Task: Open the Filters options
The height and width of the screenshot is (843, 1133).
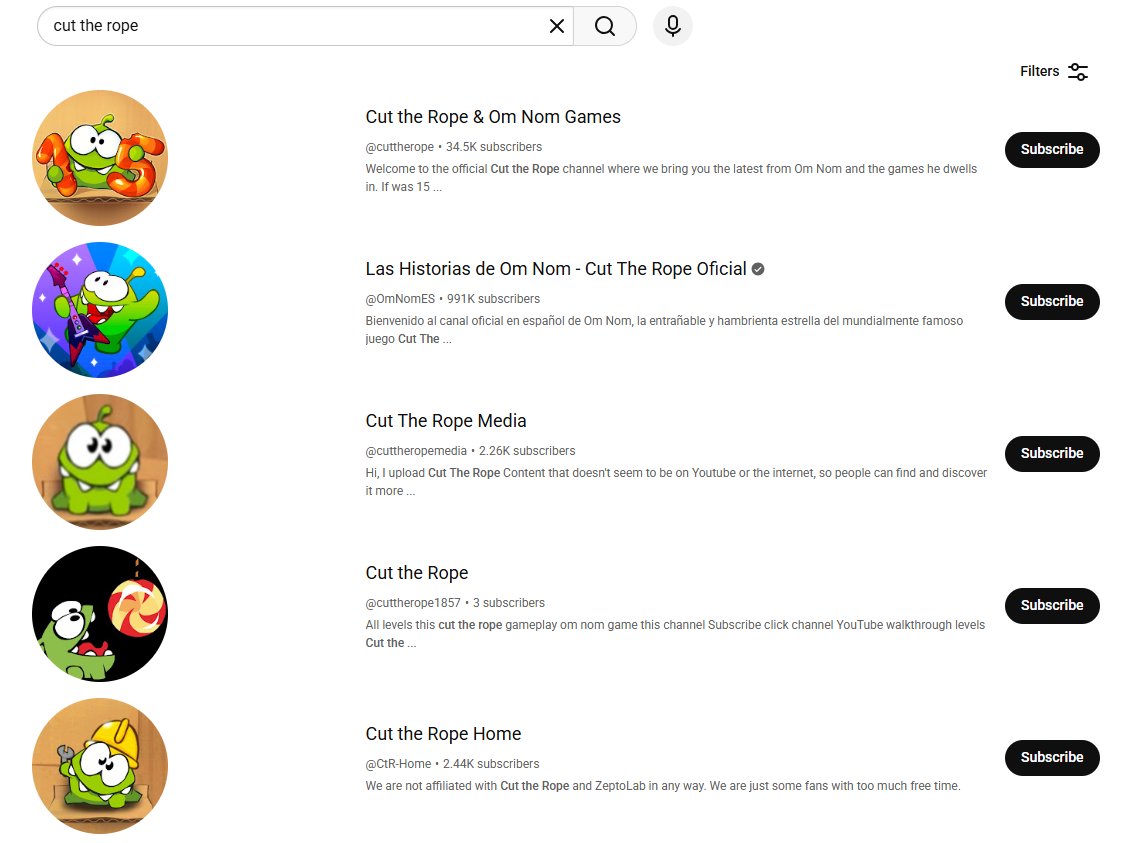Action: click(1054, 72)
